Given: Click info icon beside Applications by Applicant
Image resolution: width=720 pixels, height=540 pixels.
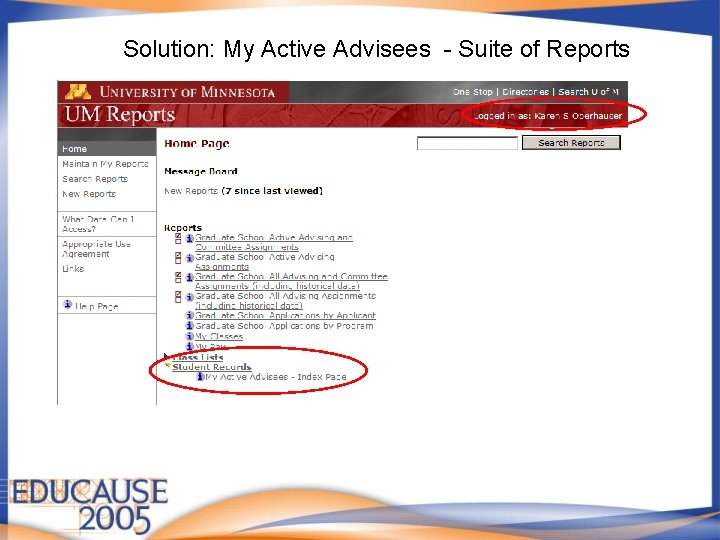Looking at the screenshot, I should point(189,315).
